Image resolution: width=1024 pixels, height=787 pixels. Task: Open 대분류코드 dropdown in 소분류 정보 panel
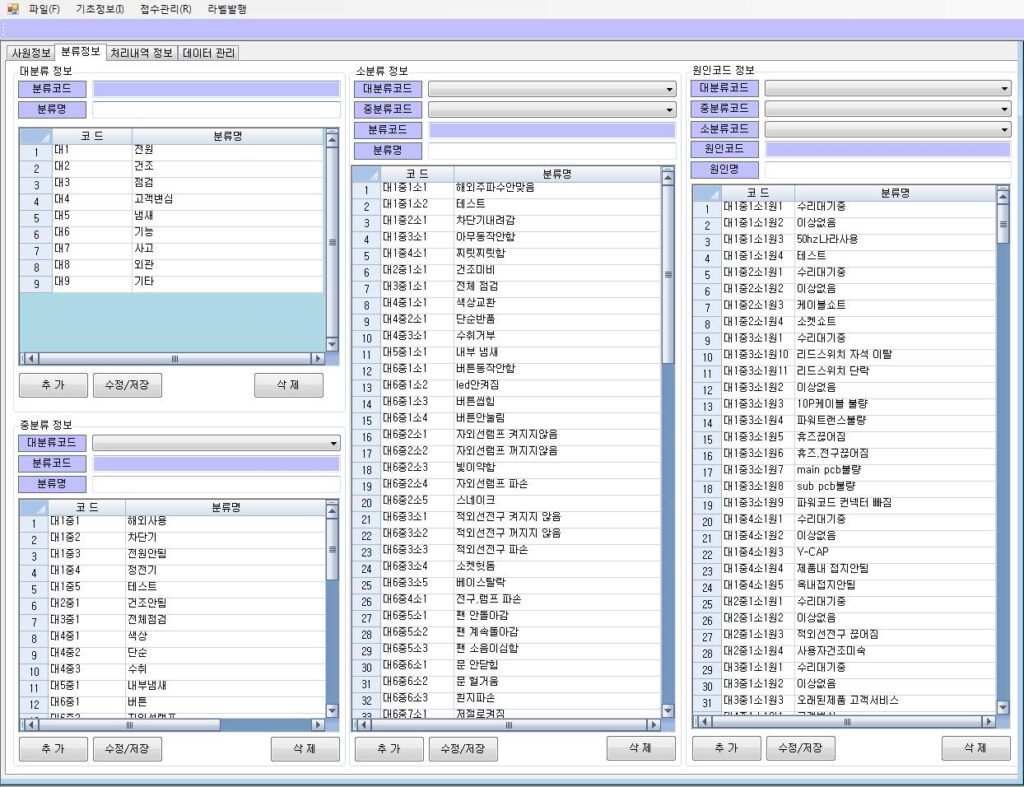(668, 89)
